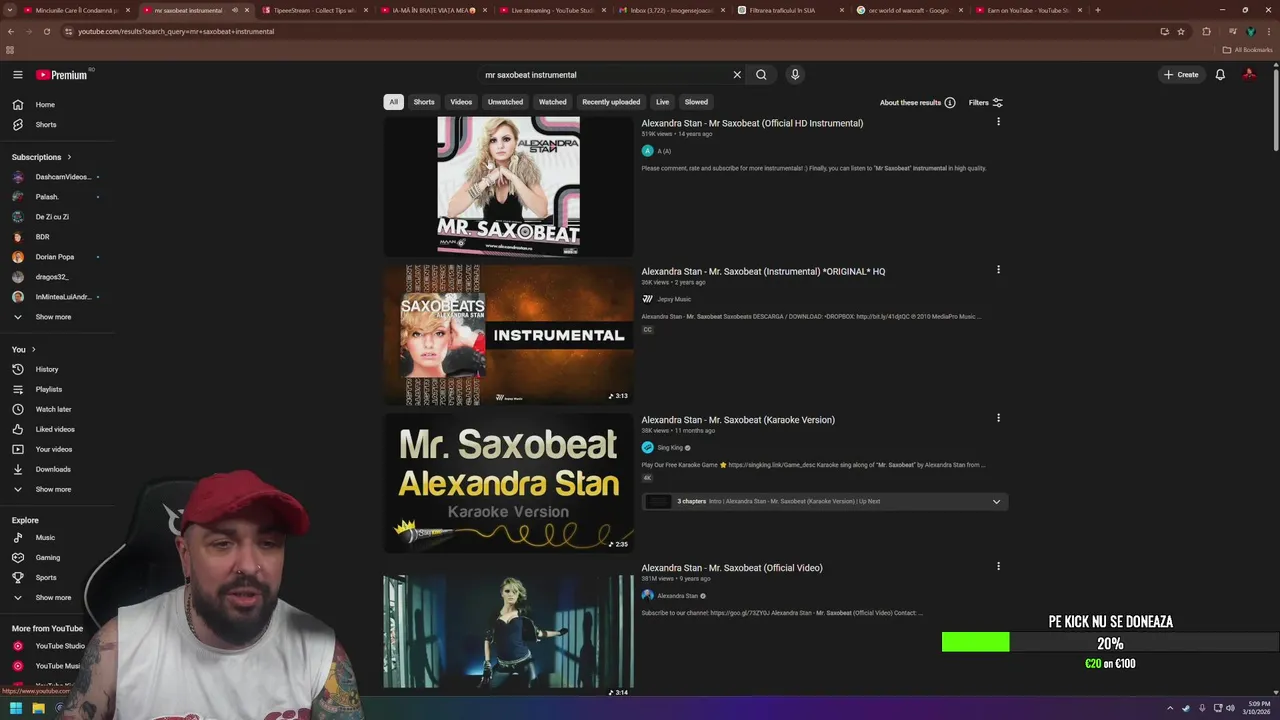Open the YouTube guide hamburger menu

tap(17, 74)
